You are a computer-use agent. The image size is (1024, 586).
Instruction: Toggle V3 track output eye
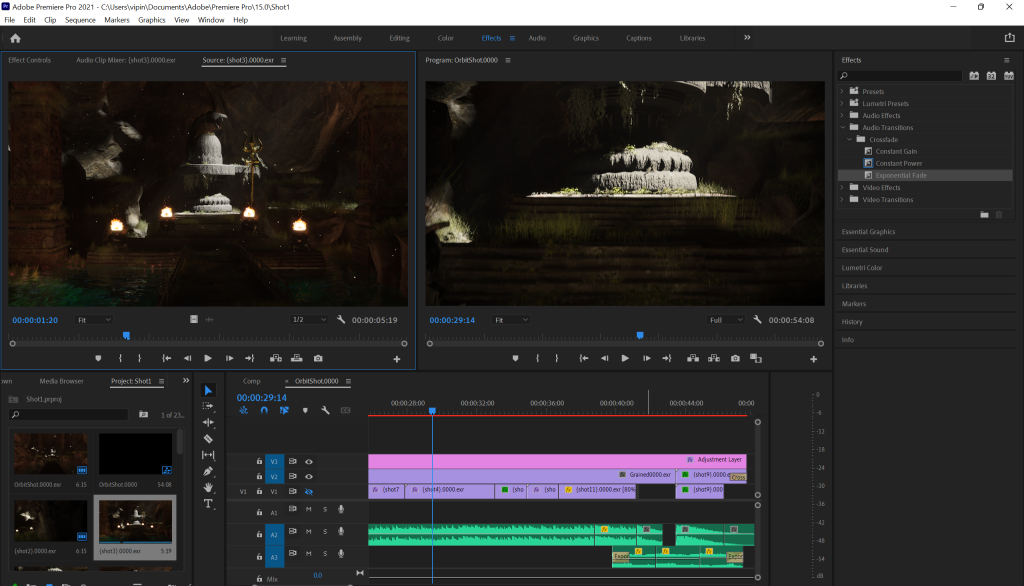(x=309, y=462)
